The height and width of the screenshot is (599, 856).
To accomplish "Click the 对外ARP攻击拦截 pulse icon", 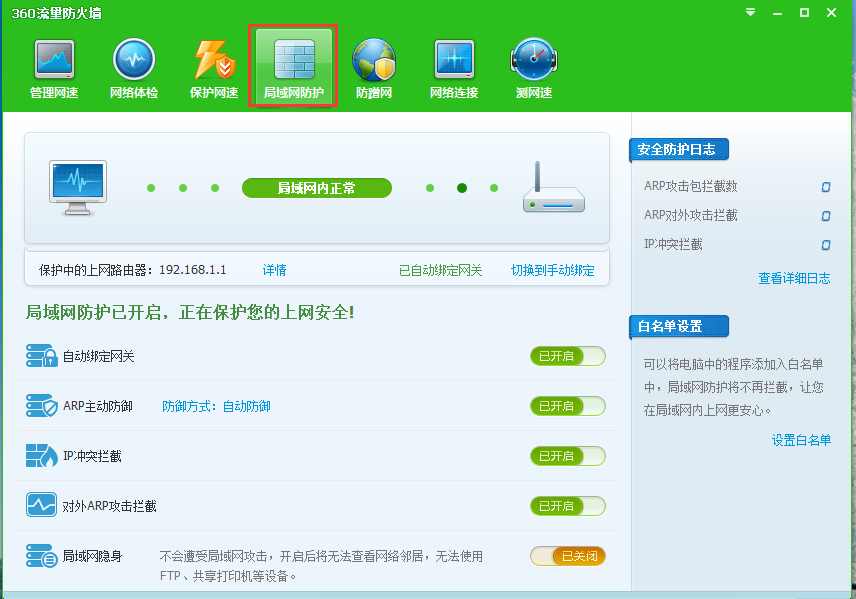I will (41, 506).
